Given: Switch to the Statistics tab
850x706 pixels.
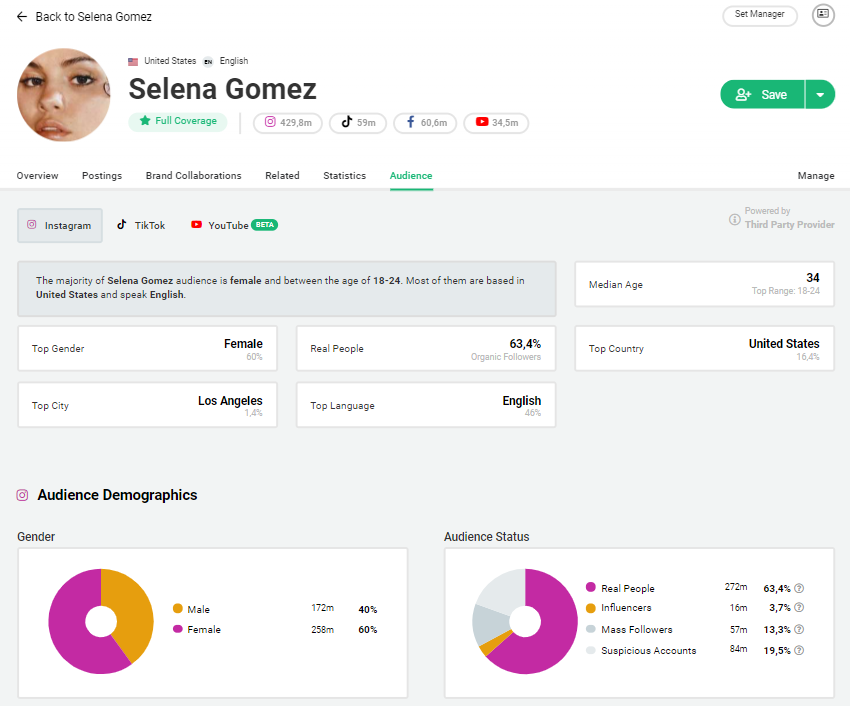Looking at the screenshot, I should 344,175.
